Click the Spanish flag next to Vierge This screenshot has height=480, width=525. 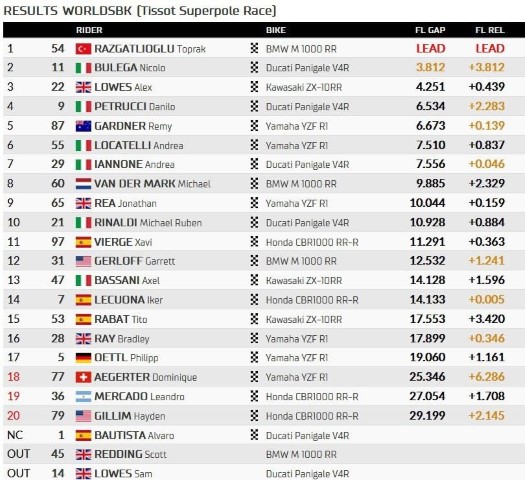[83, 242]
